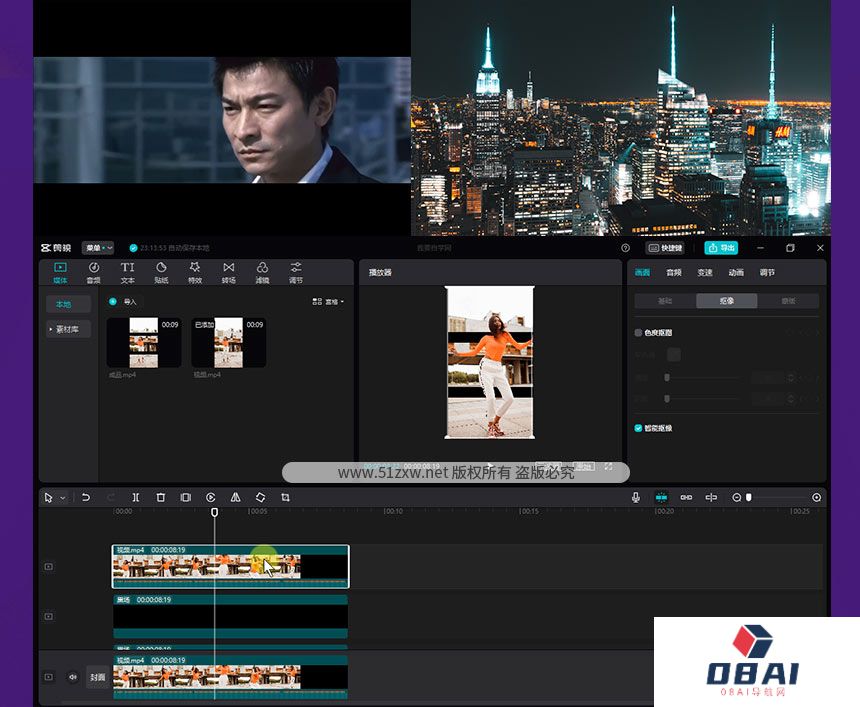Toggle the main track magnet snap

[x=661, y=497]
